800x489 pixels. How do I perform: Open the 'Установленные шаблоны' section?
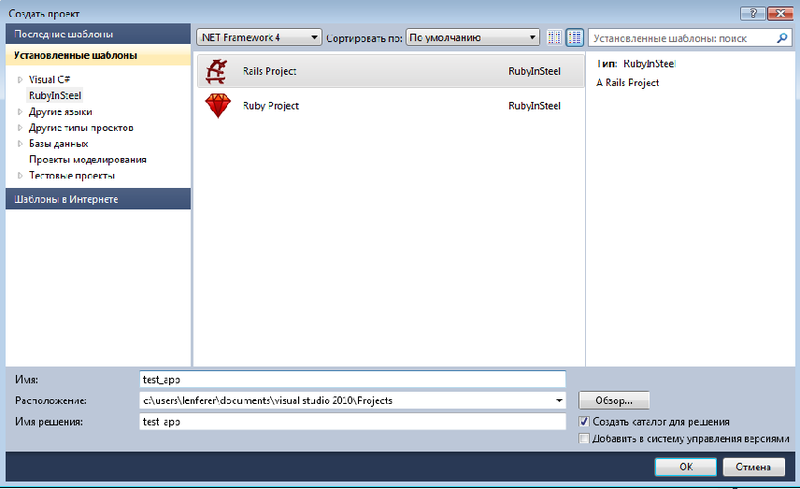tap(98, 55)
